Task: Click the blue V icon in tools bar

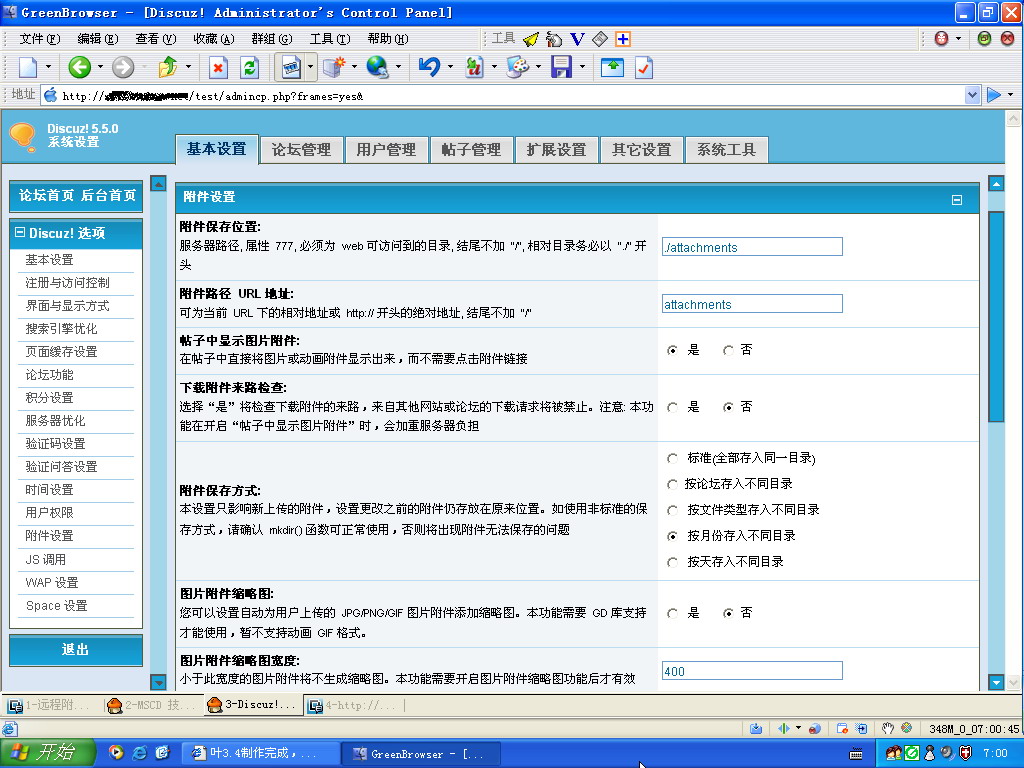Action: tap(577, 39)
